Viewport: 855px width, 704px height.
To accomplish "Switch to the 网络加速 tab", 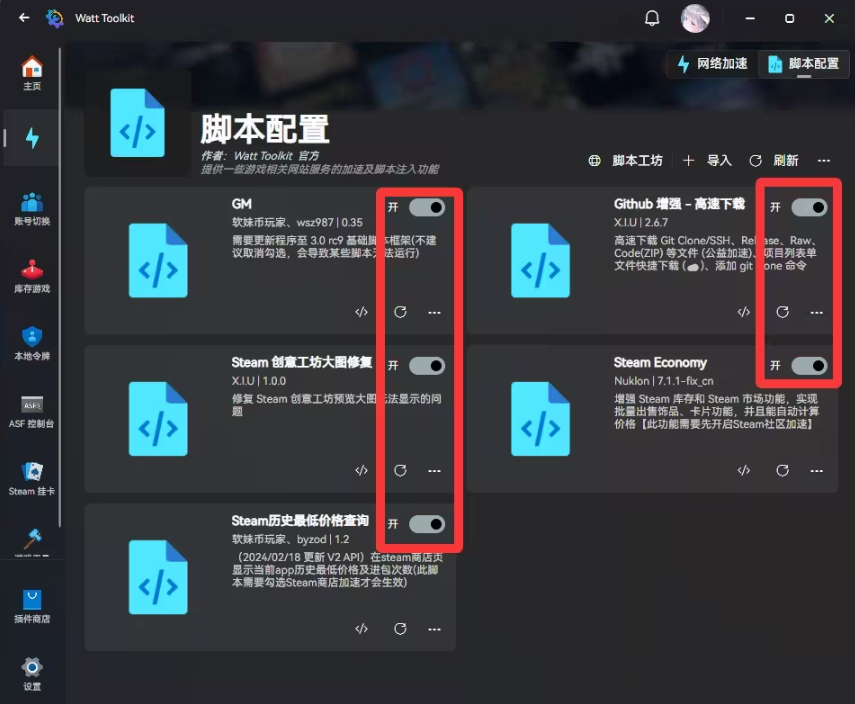I will pyautogui.click(x=712, y=64).
